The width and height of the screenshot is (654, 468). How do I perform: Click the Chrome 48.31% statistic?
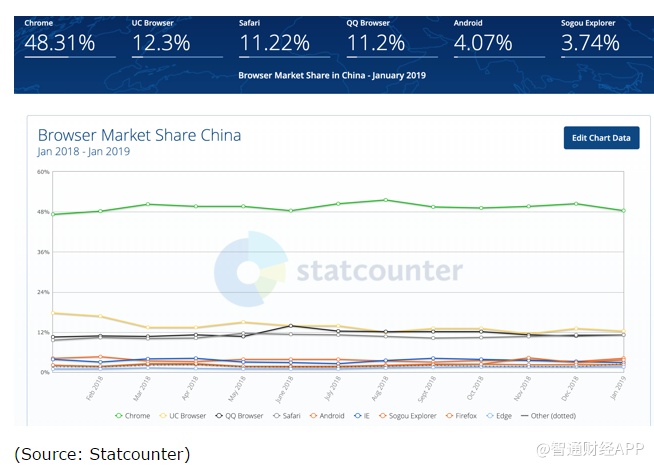[x=60, y=42]
